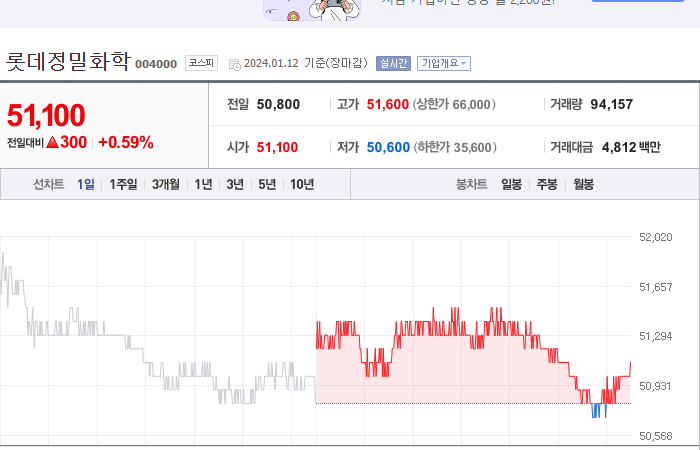Open the 월봉 candle chart
Image resolution: width=700 pixels, height=450 pixels.
[x=583, y=184]
